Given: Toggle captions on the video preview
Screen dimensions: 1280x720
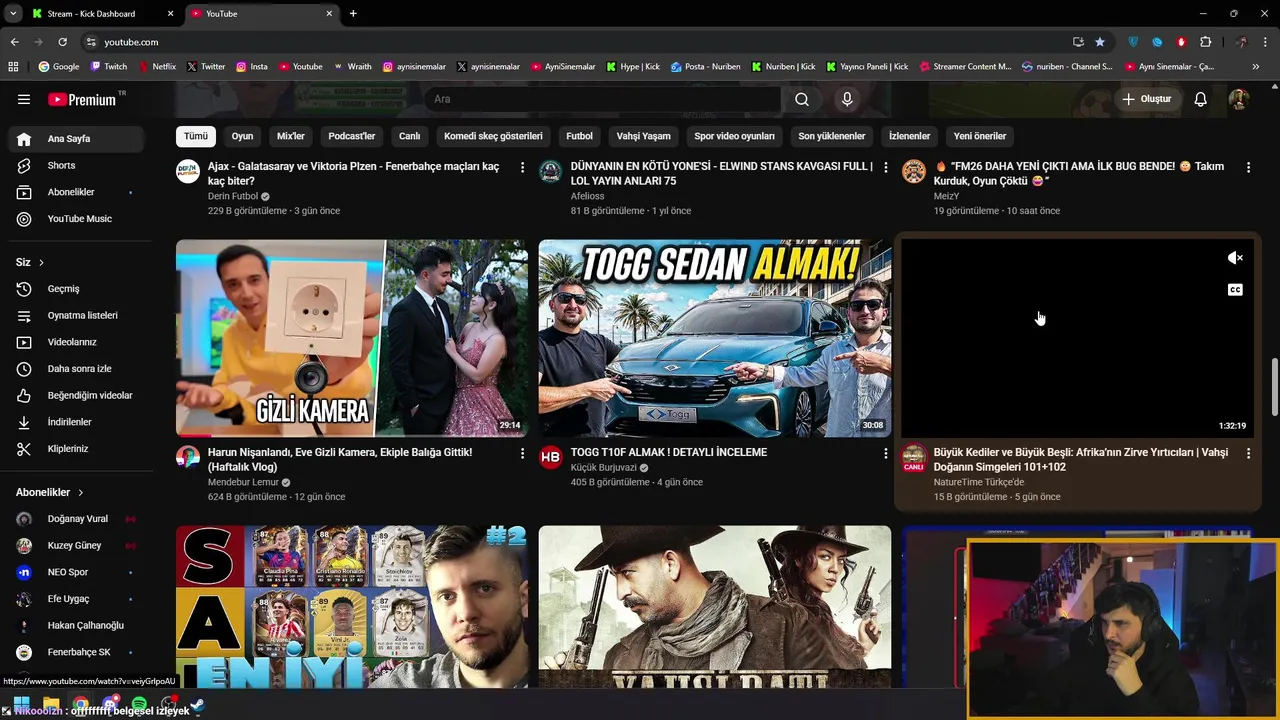Looking at the screenshot, I should pyautogui.click(x=1235, y=290).
